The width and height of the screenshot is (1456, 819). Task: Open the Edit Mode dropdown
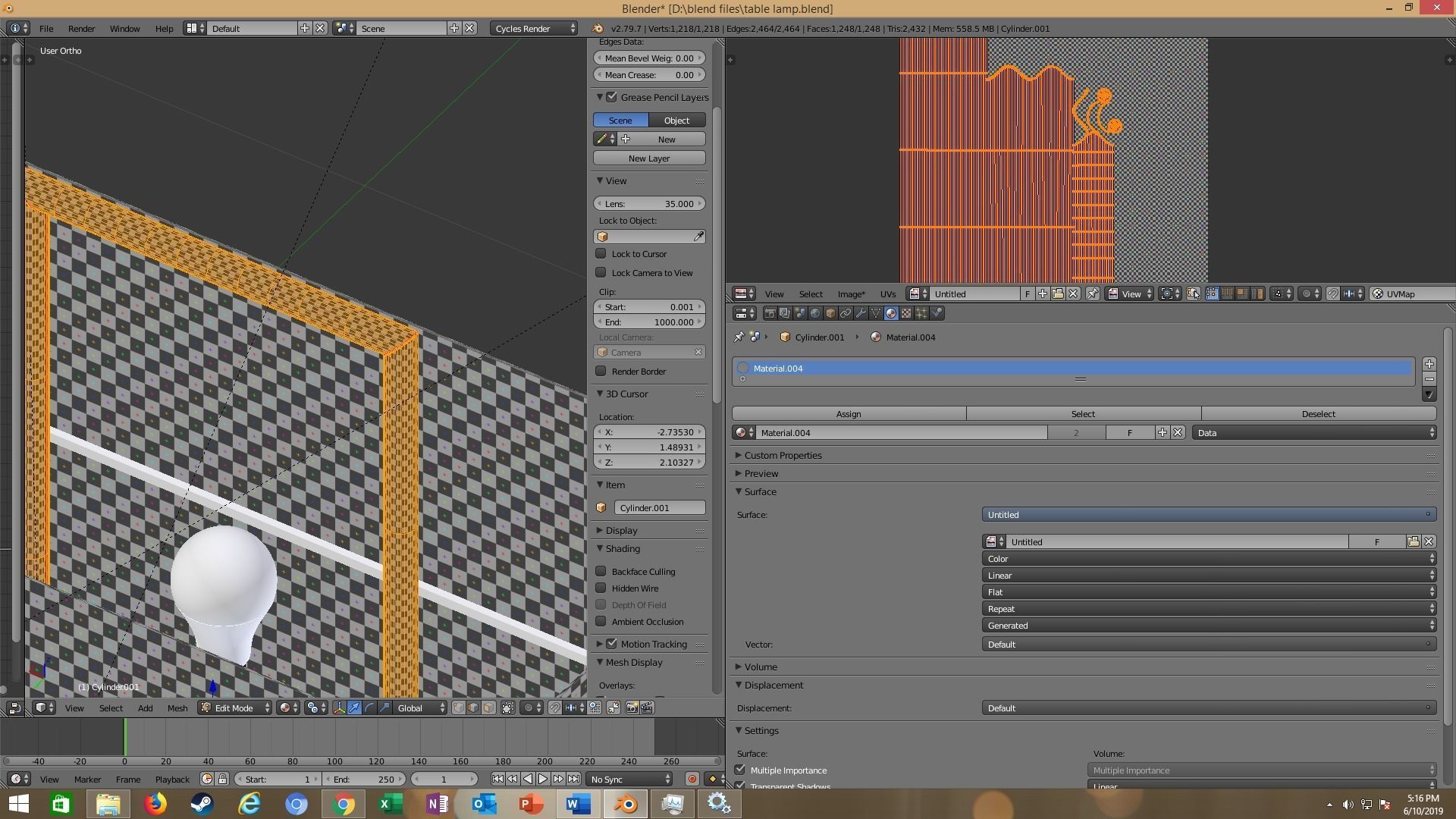pyautogui.click(x=234, y=708)
